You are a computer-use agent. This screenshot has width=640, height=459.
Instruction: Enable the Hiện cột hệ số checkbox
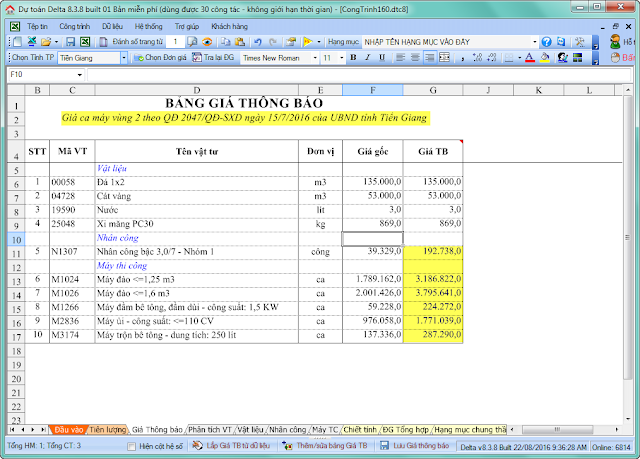pyautogui.click(x=131, y=446)
